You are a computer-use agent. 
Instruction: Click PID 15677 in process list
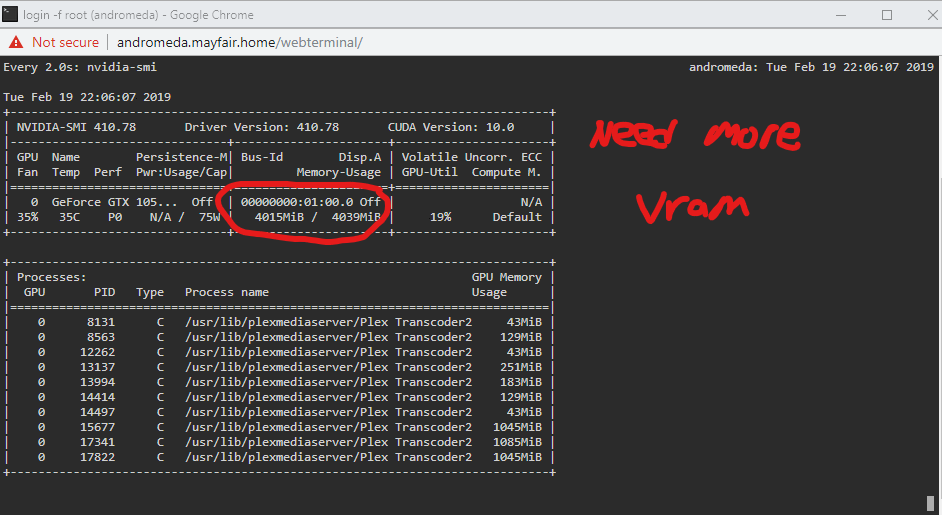coord(97,427)
